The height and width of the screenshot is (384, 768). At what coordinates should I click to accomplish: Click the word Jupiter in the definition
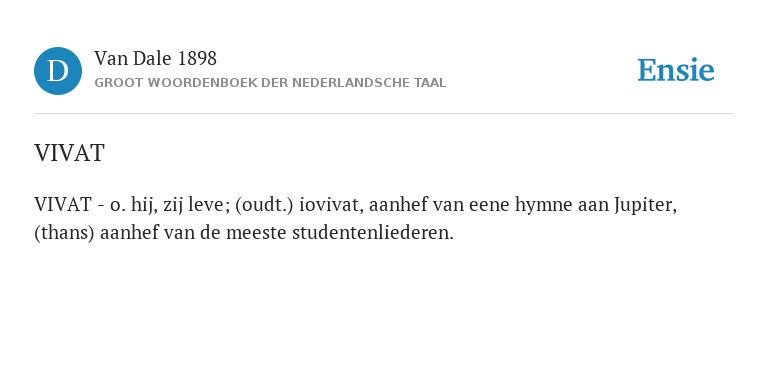coord(646,205)
